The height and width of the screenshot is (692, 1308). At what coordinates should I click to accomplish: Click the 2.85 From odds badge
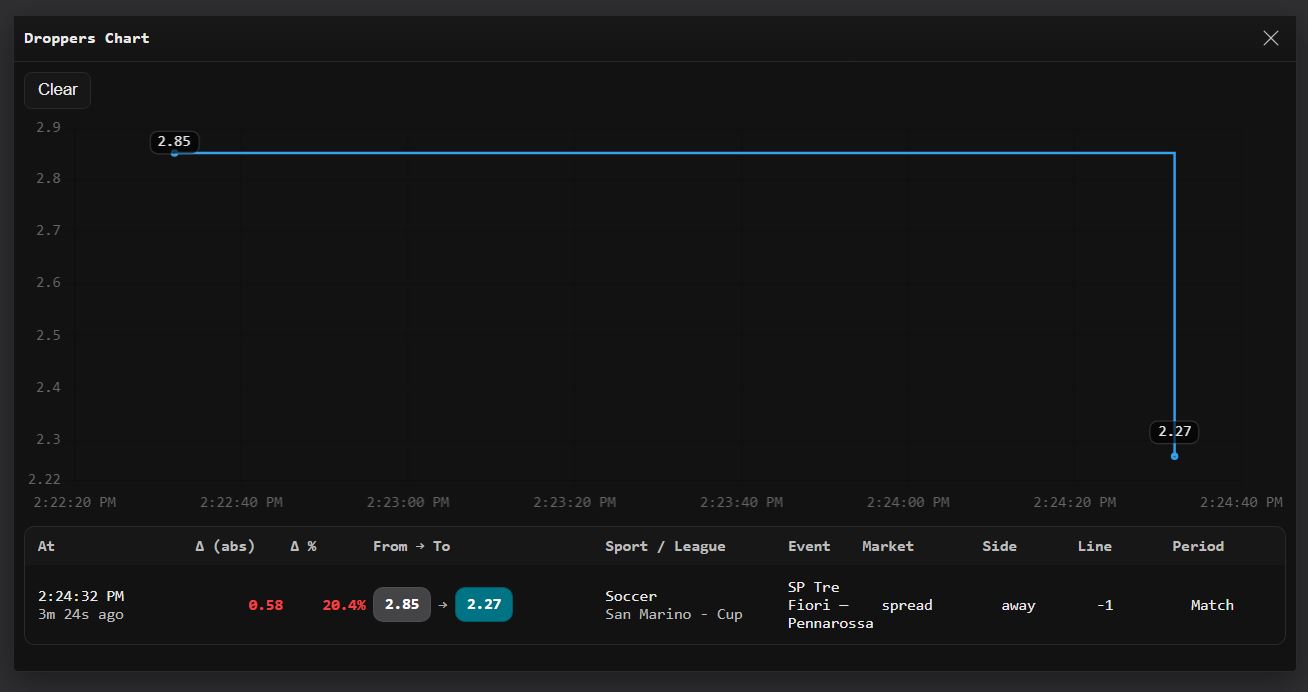(x=402, y=604)
